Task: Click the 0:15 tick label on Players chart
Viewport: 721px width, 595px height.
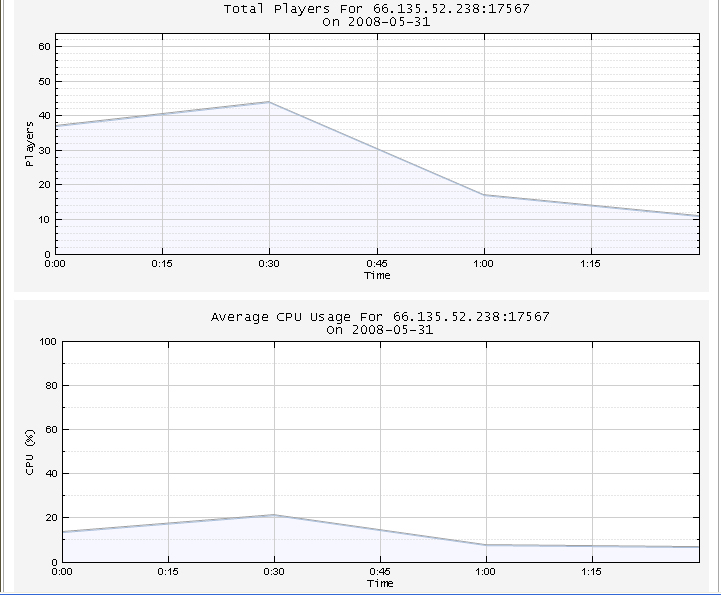Action: pyautogui.click(x=162, y=265)
